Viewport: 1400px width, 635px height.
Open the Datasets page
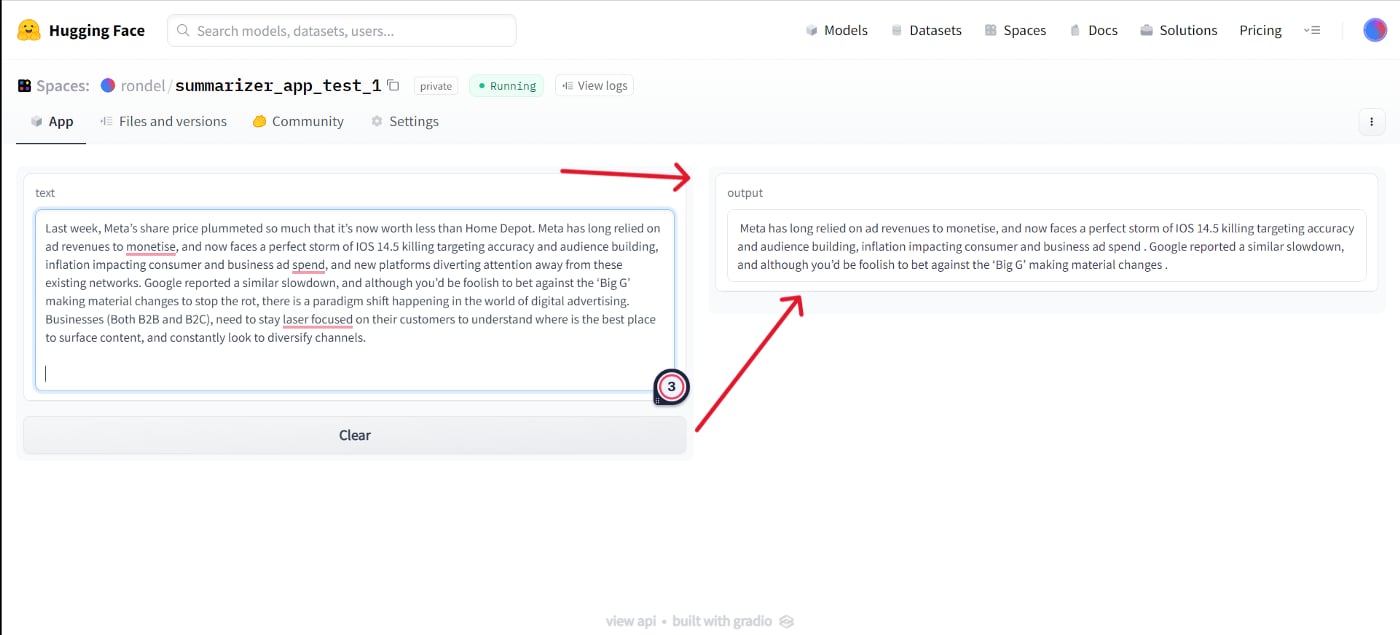tap(926, 30)
